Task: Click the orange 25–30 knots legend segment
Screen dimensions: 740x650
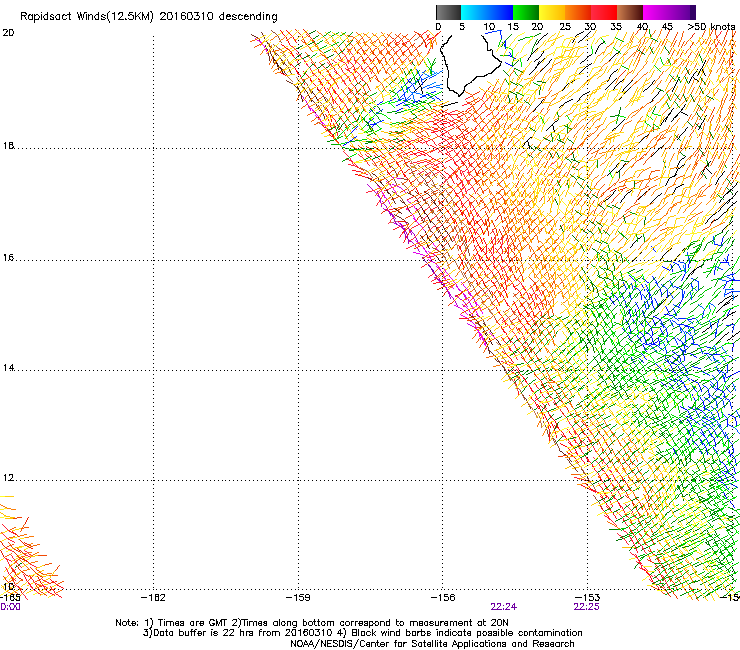Action: point(578,12)
